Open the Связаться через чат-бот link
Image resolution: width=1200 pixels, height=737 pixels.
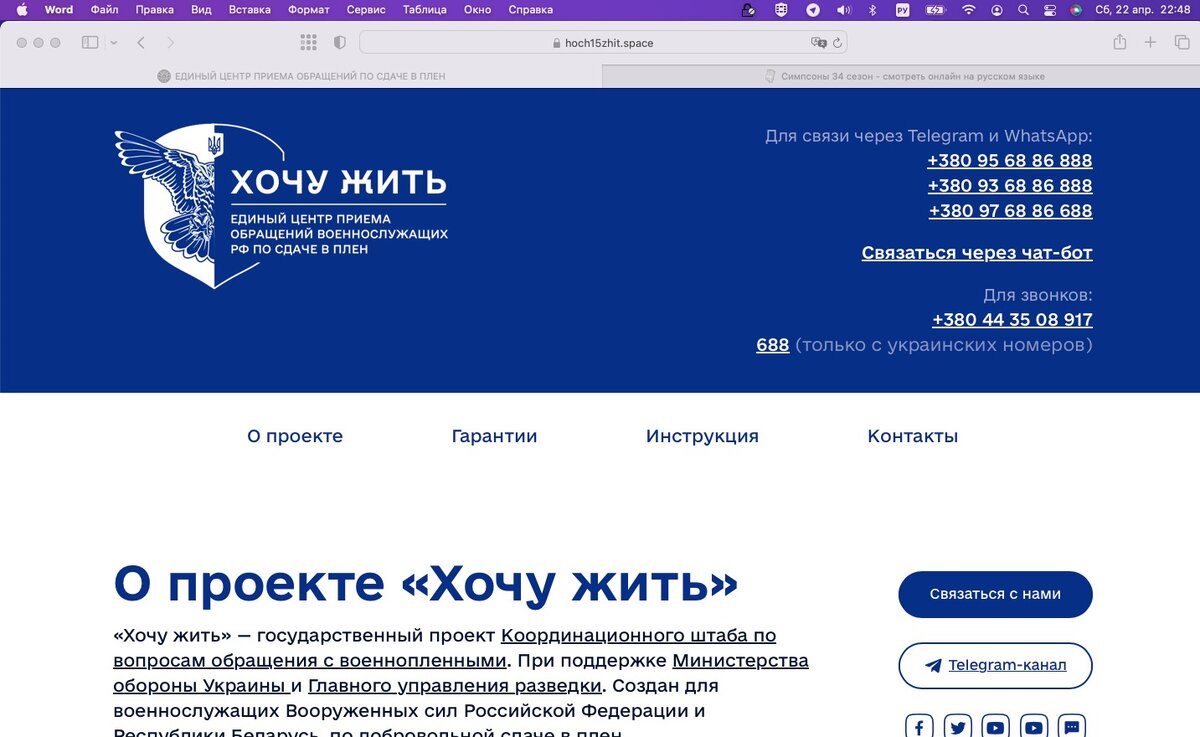[x=977, y=253]
